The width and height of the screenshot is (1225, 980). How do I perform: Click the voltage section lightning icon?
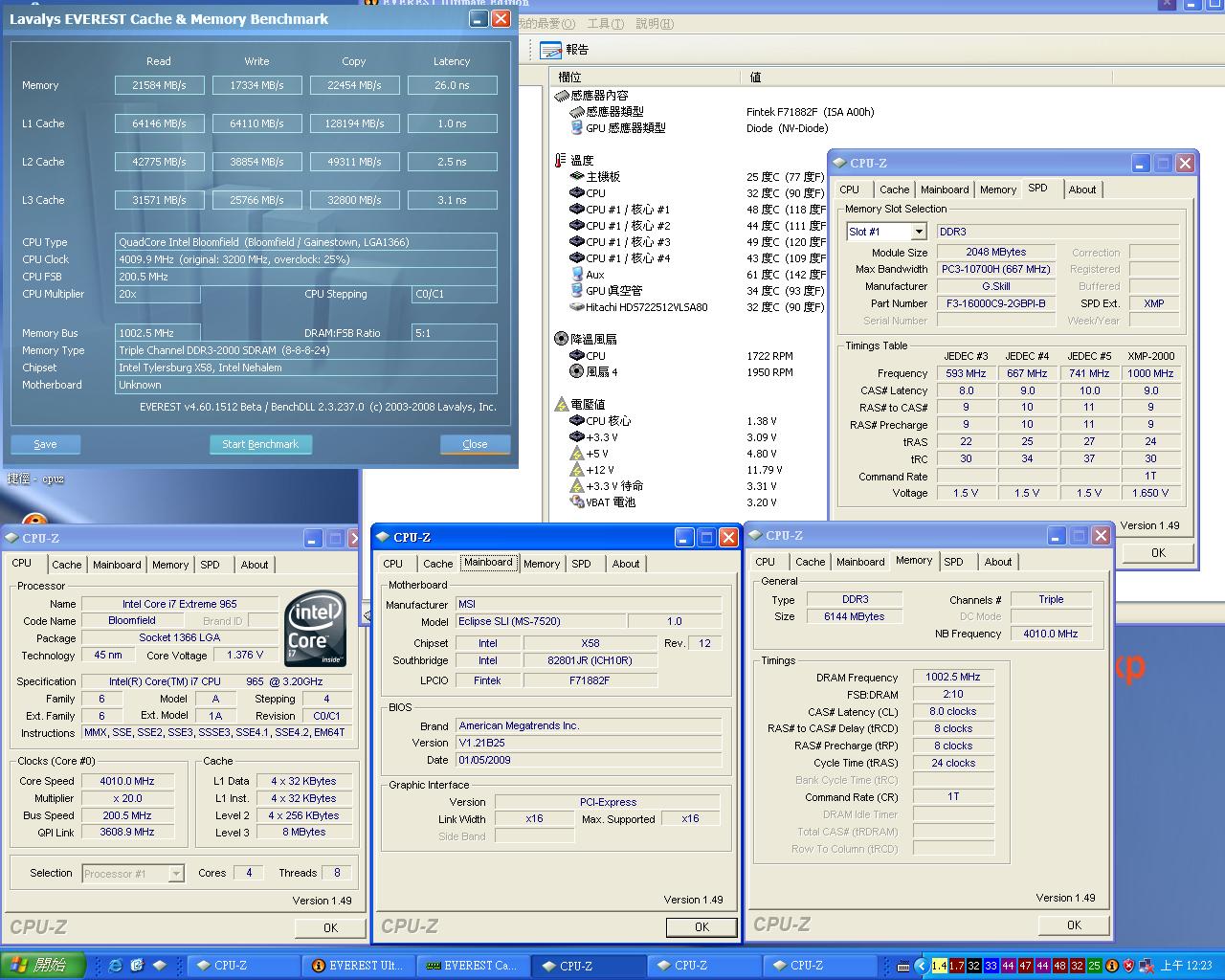pos(561,404)
